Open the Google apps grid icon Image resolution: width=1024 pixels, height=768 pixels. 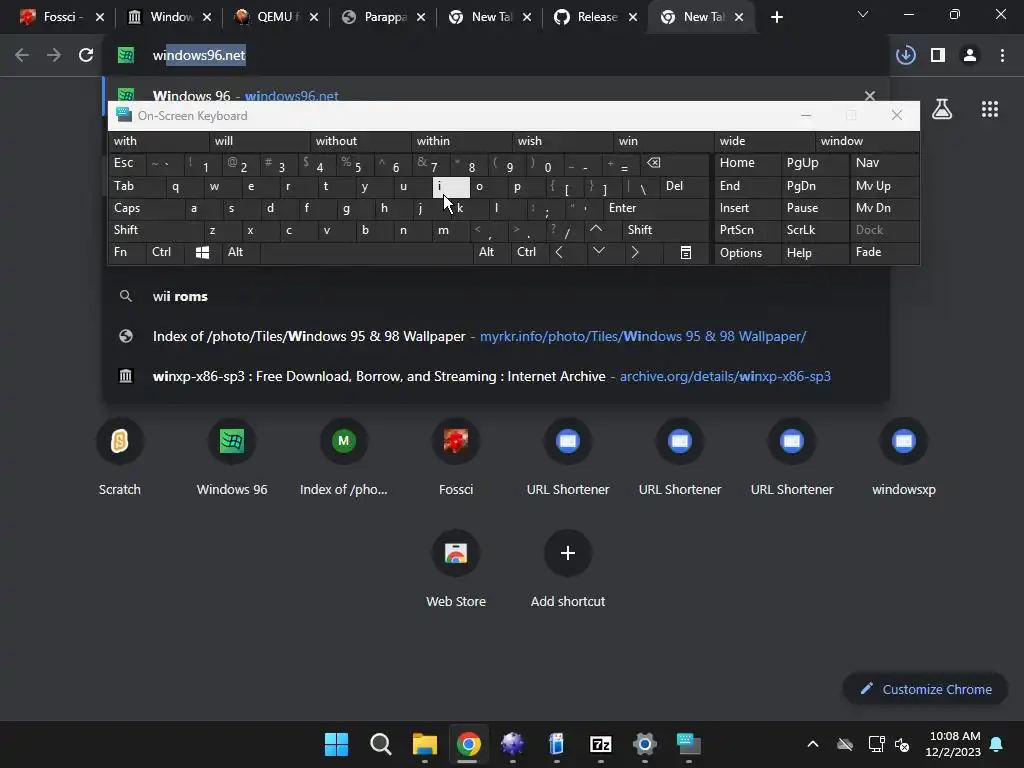990,109
